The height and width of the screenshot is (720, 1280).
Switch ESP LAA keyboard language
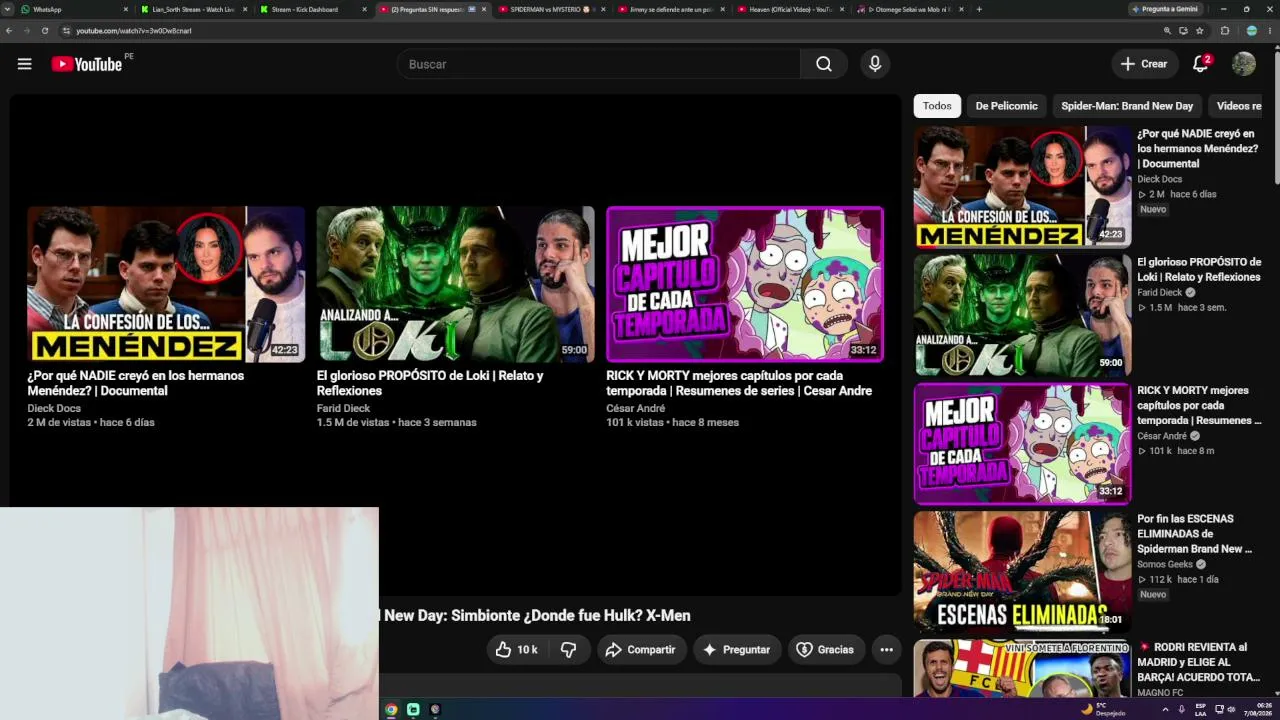pyautogui.click(x=1201, y=709)
